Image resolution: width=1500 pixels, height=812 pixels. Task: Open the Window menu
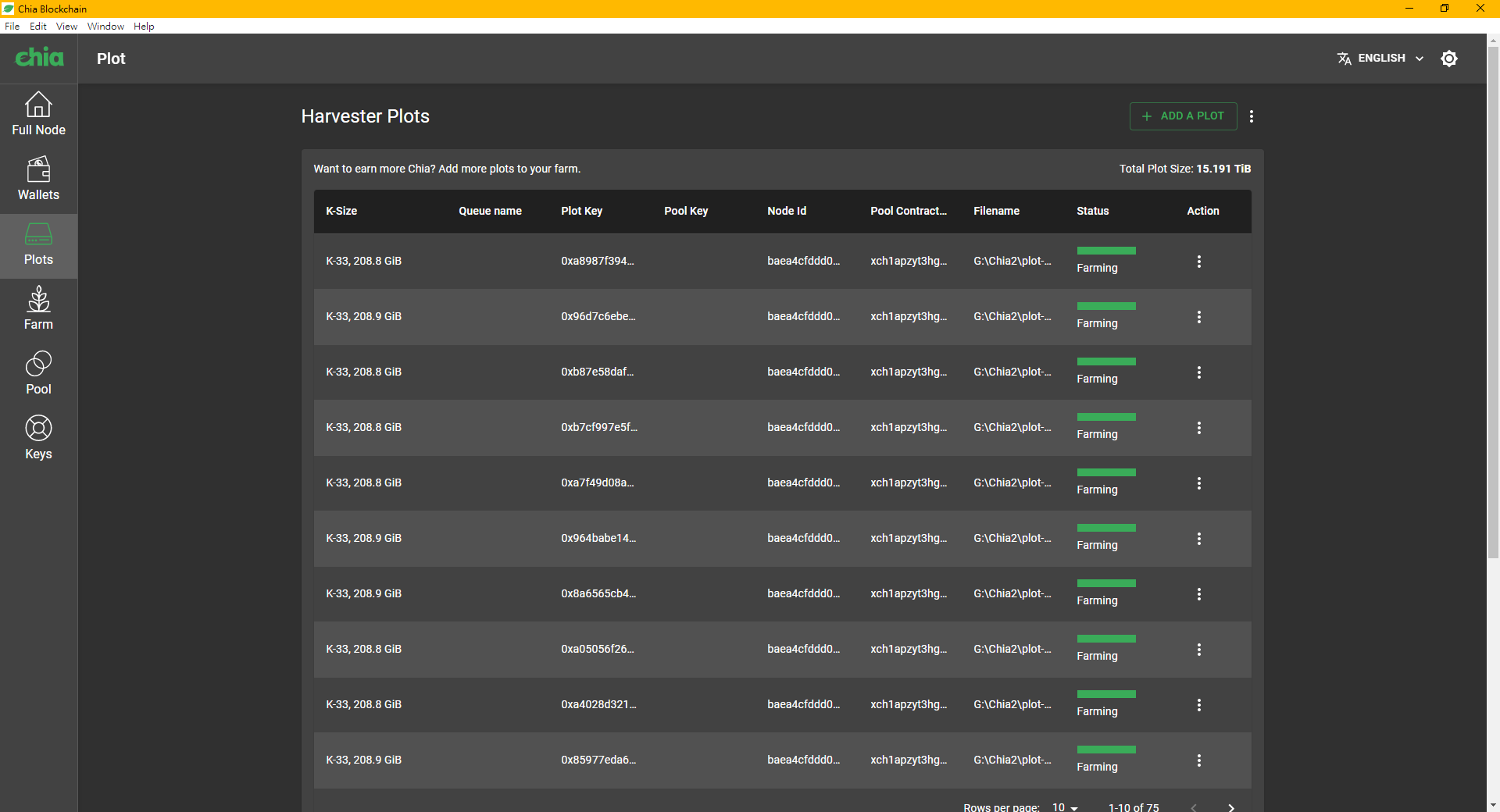pyautogui.click(x=105, y=26)
